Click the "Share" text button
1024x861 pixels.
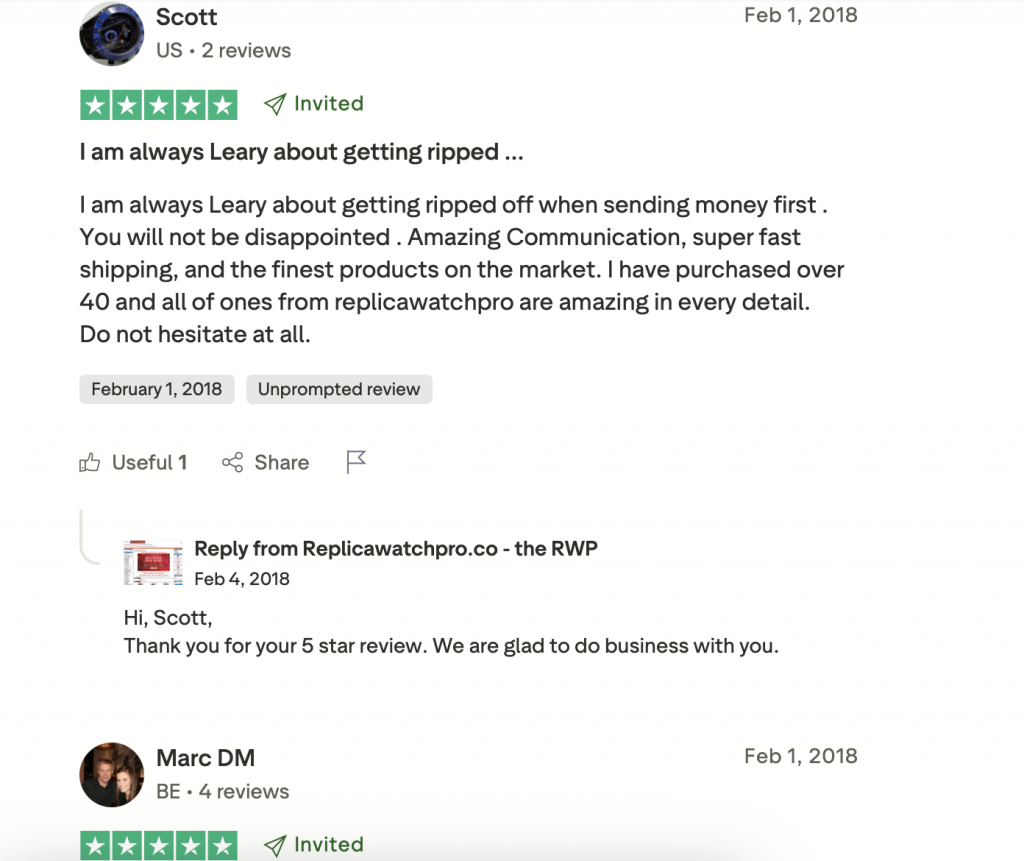pyautogui.click(x=281, y=462)
